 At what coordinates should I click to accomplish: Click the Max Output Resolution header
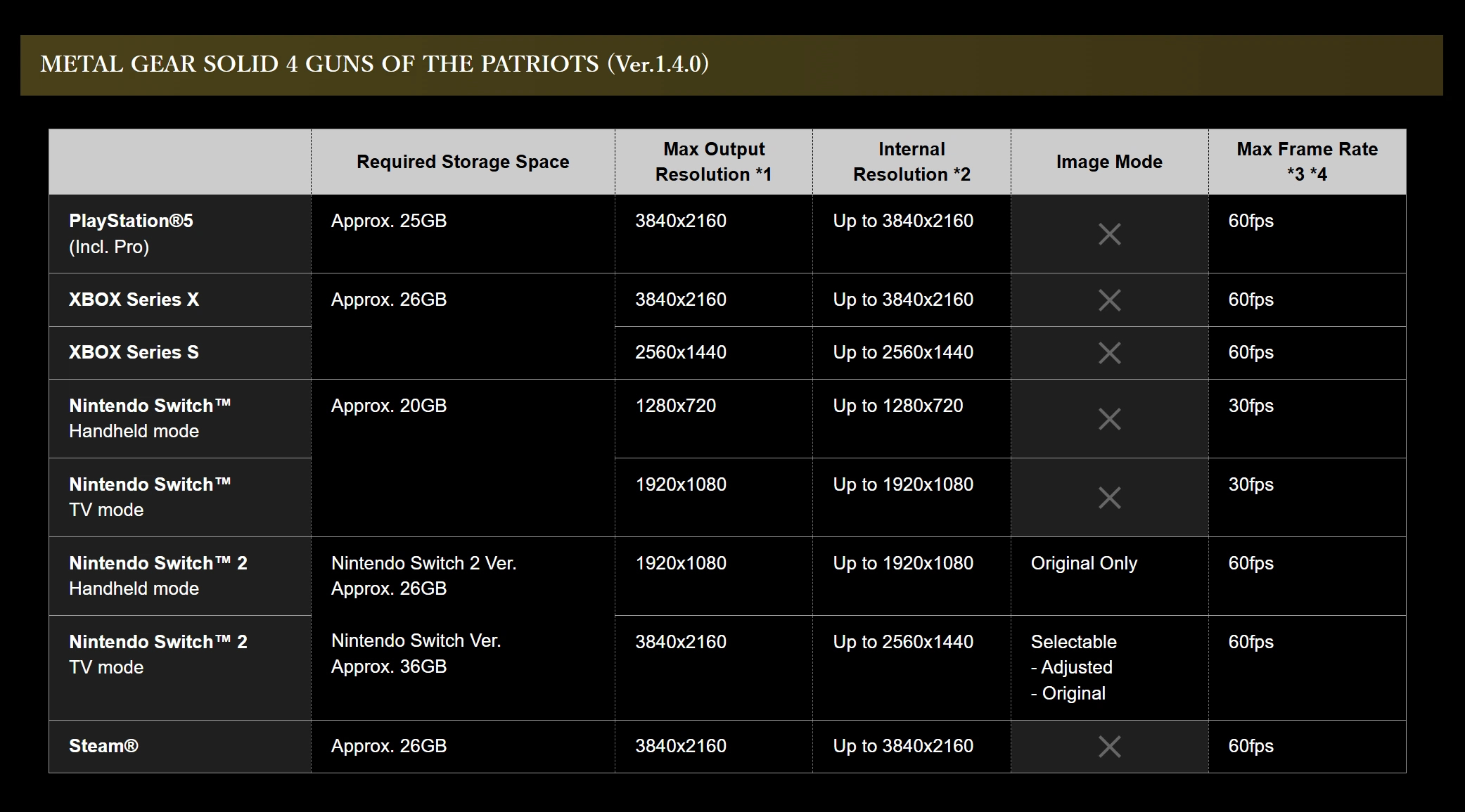(x=714, y=162)
